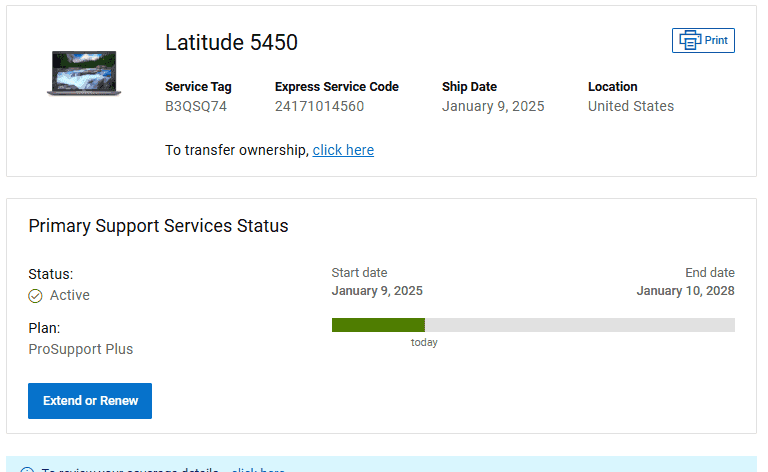Click the Express Service Code label
Screen dimensions: 768x472
click(x=337, y=87)
